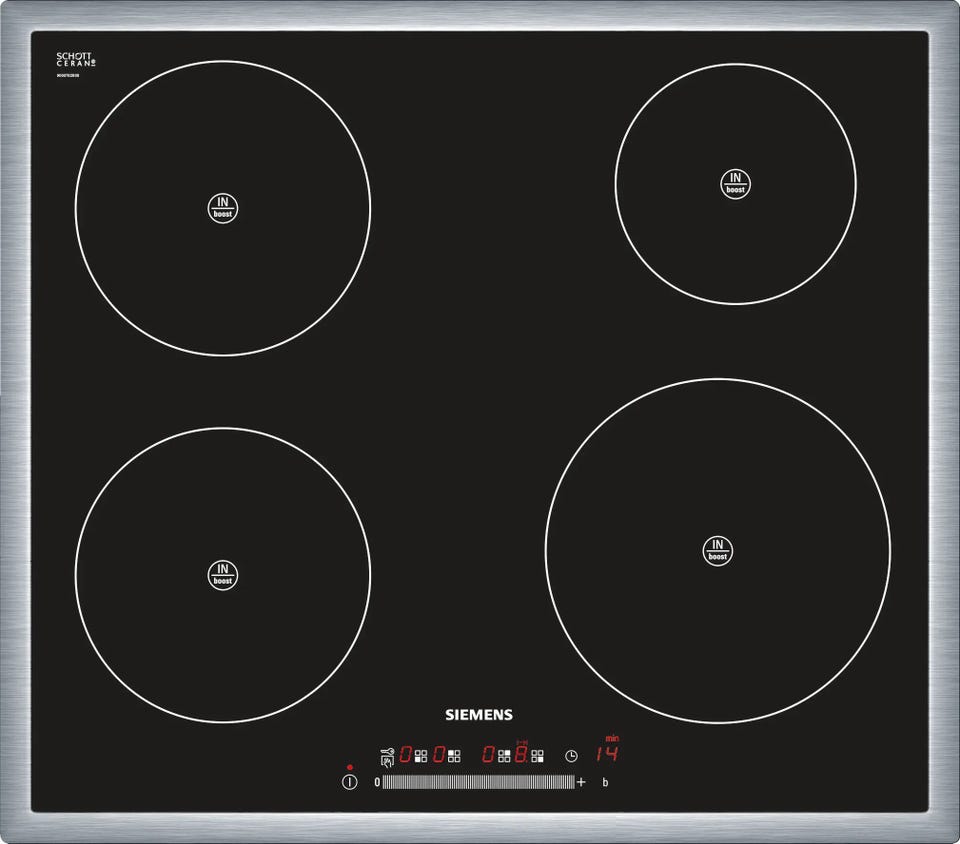Tap the main power on/off touch key

[x=350, y=782]
